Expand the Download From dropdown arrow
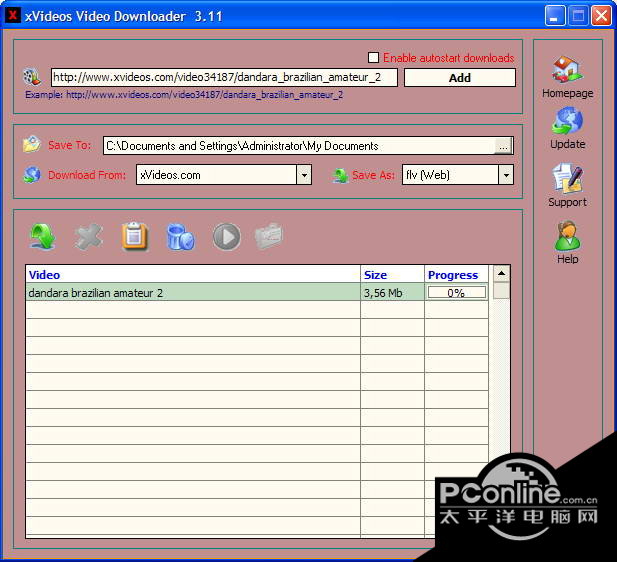 tap(304, 175)
